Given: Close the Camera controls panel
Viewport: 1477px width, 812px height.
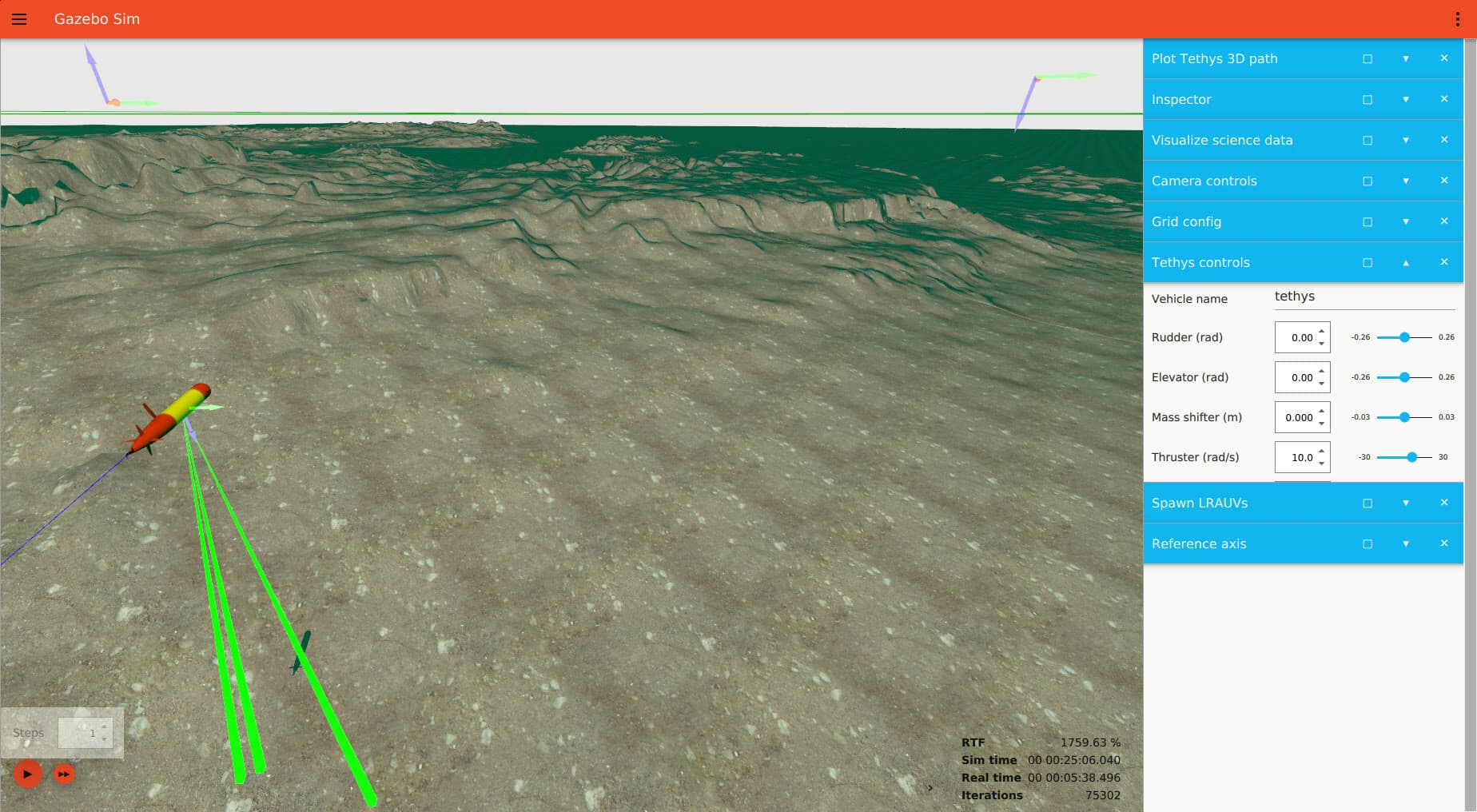Looking at the screenshot, I should coord(1444,181).
